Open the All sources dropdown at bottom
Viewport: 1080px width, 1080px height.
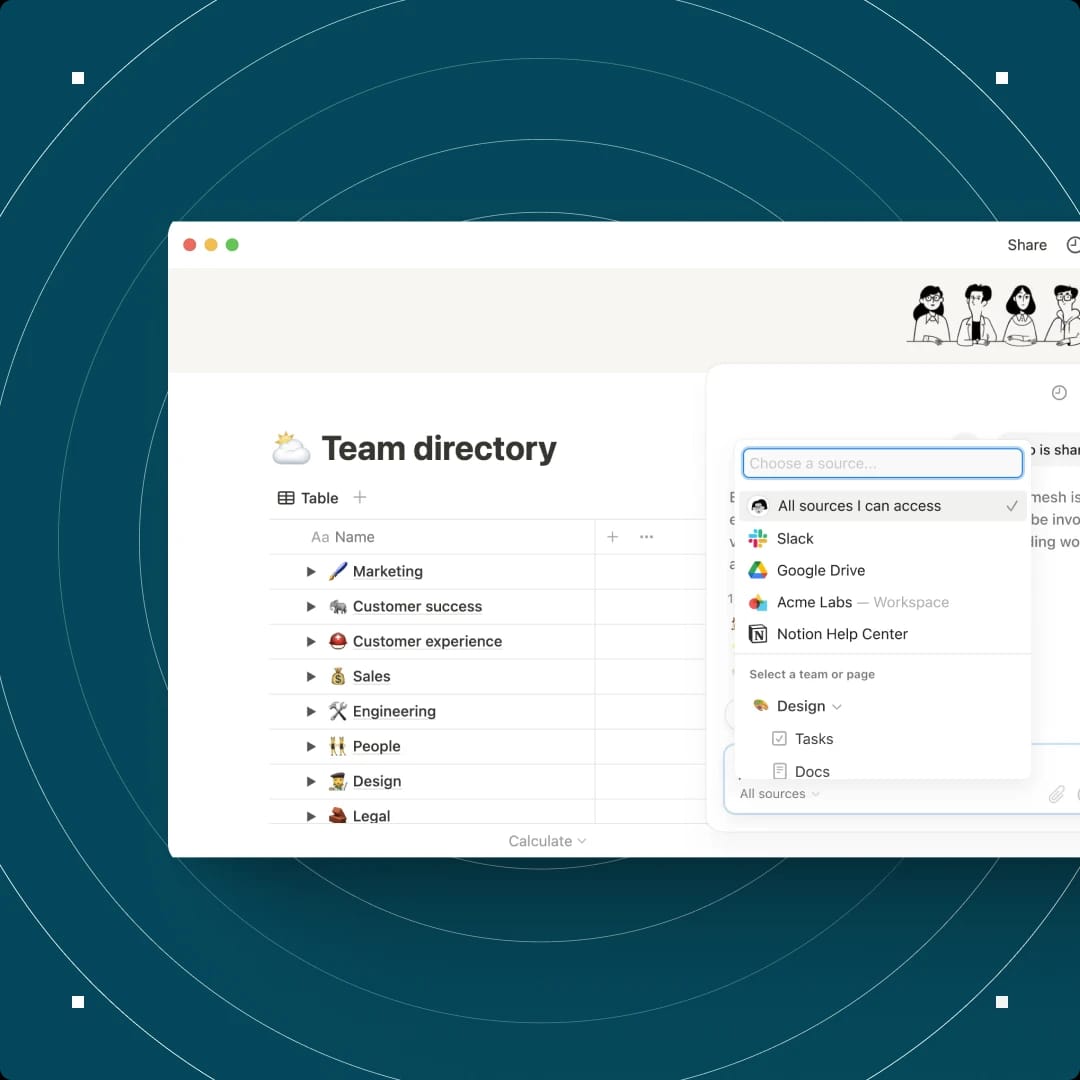(779, 793)
